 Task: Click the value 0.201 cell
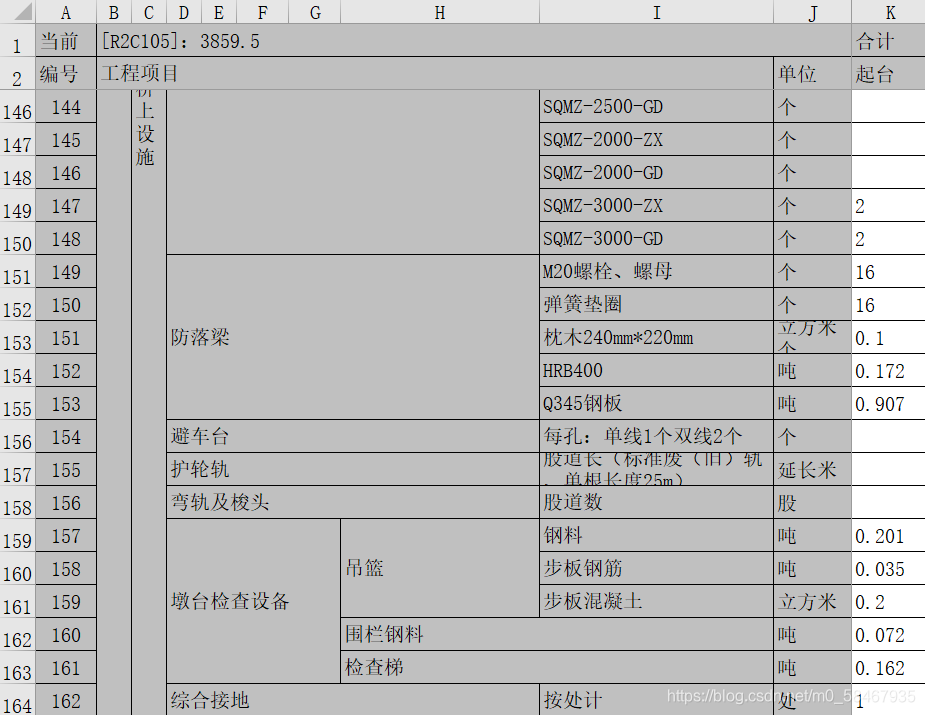(888, 536)
